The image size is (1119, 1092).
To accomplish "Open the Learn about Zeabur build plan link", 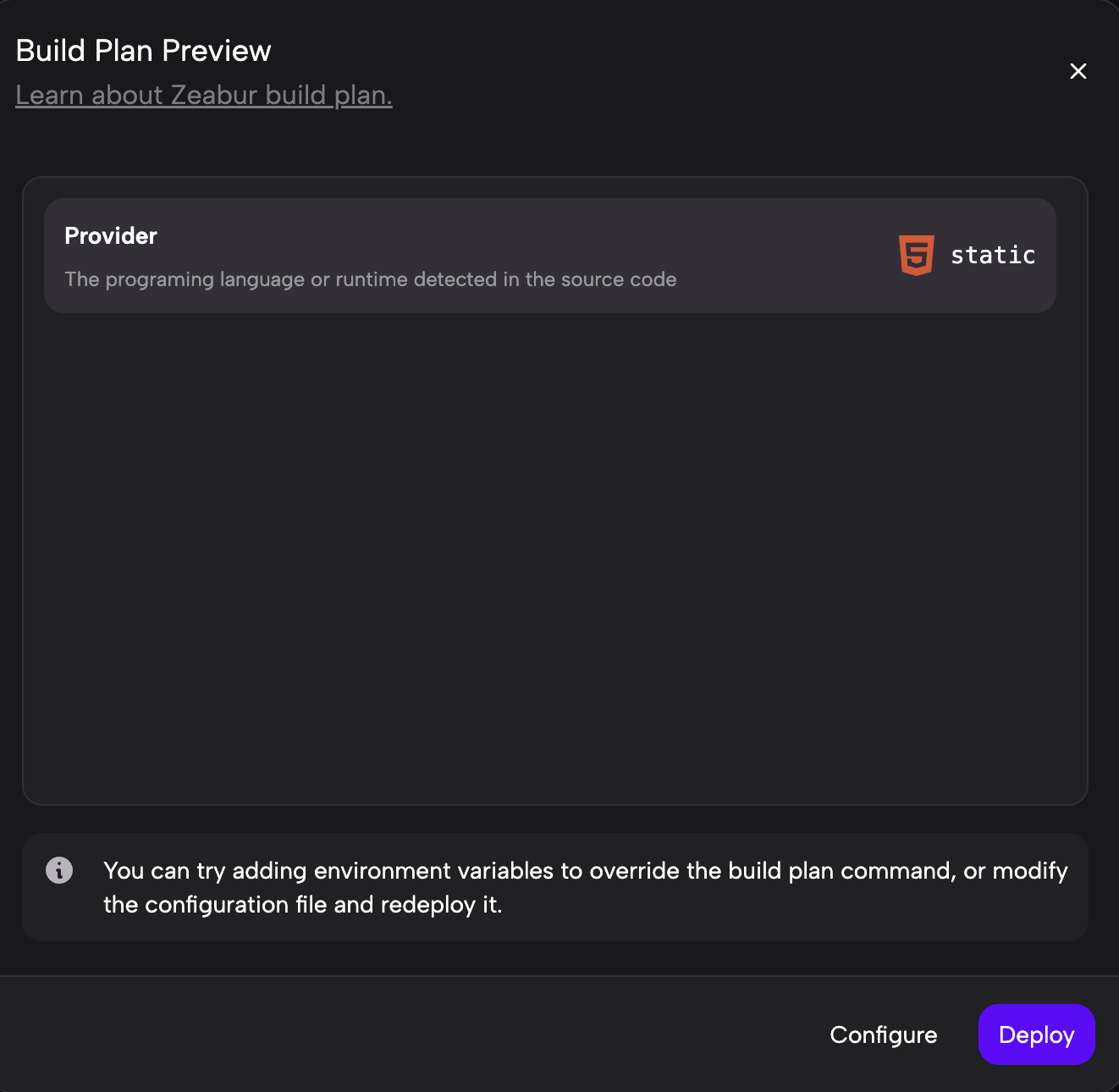I will click(x=203, y=96).
